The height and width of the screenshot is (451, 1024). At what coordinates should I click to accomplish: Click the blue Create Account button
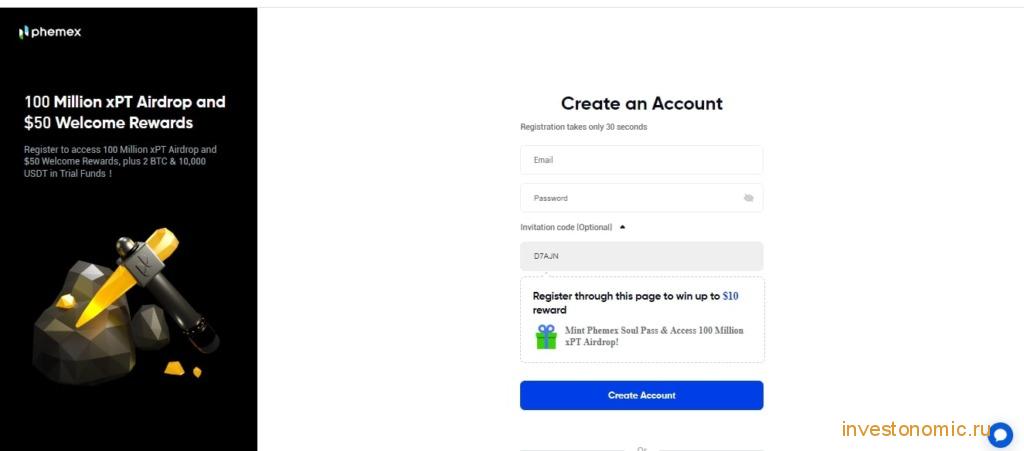(641, 396)
